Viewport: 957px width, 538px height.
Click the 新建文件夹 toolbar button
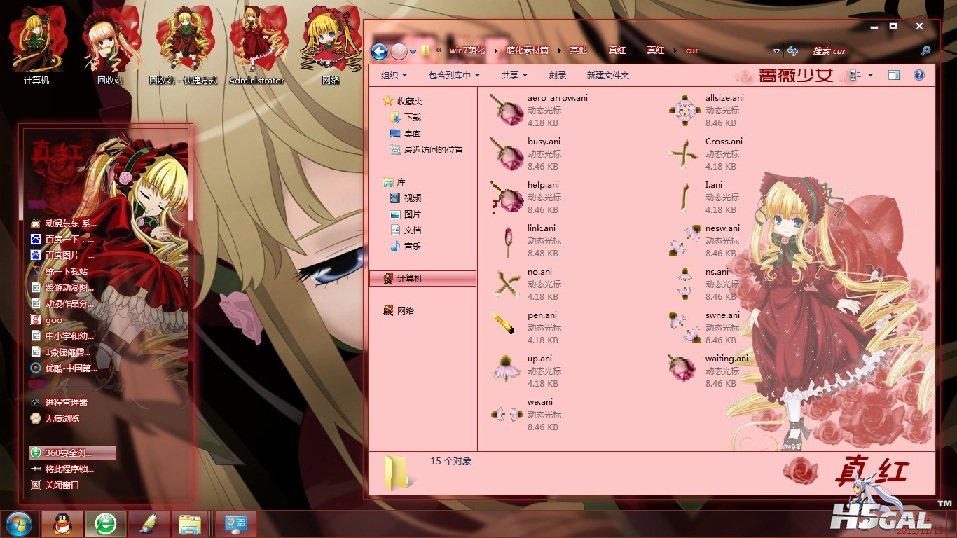pyautogui.click(x=607, y=75)
